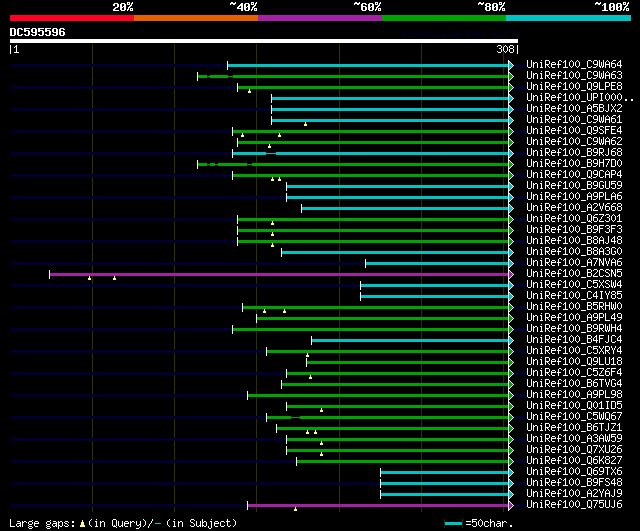Open the UniRef100_A9PLA6 entry
Viewport: 640px width, 531px height.
click(574, 197)
